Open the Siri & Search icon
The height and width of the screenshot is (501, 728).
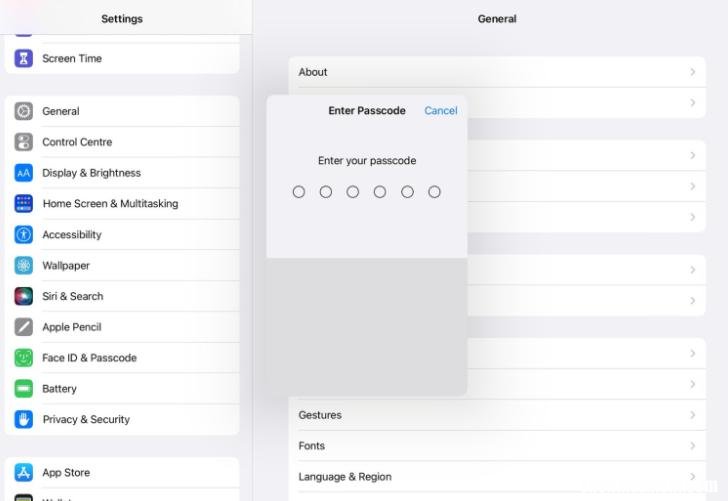click(x=24, y=296)
